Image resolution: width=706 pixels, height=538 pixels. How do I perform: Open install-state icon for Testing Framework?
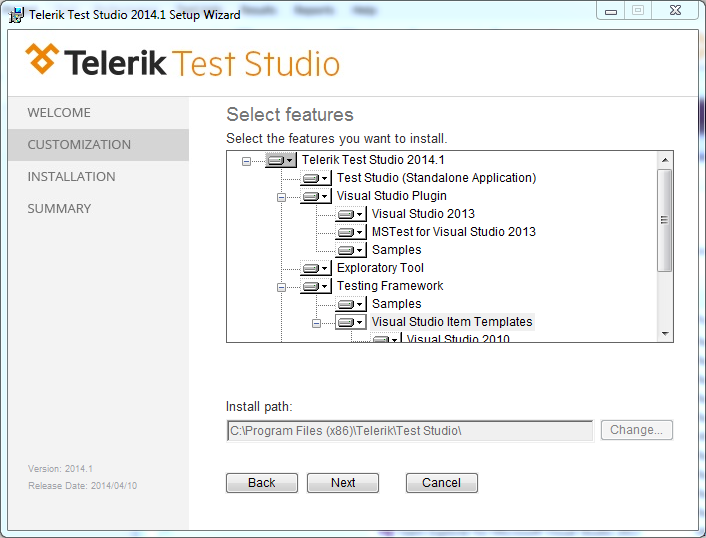coord(316,286)
